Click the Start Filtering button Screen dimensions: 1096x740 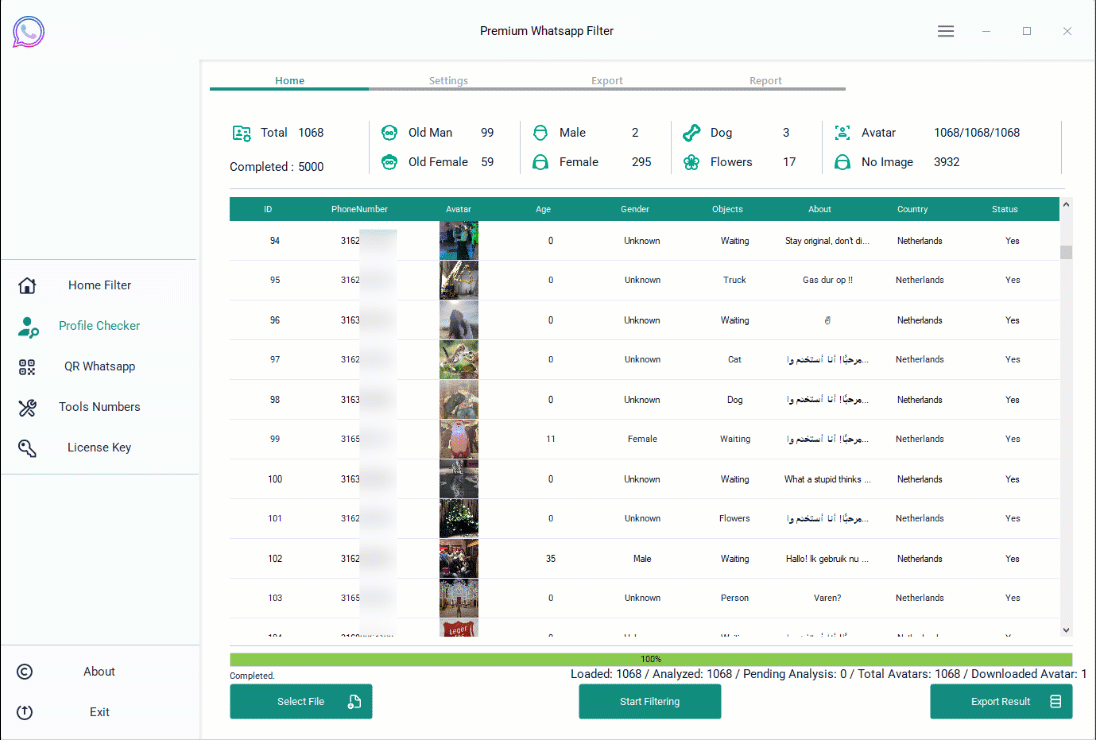click(650, 702)
